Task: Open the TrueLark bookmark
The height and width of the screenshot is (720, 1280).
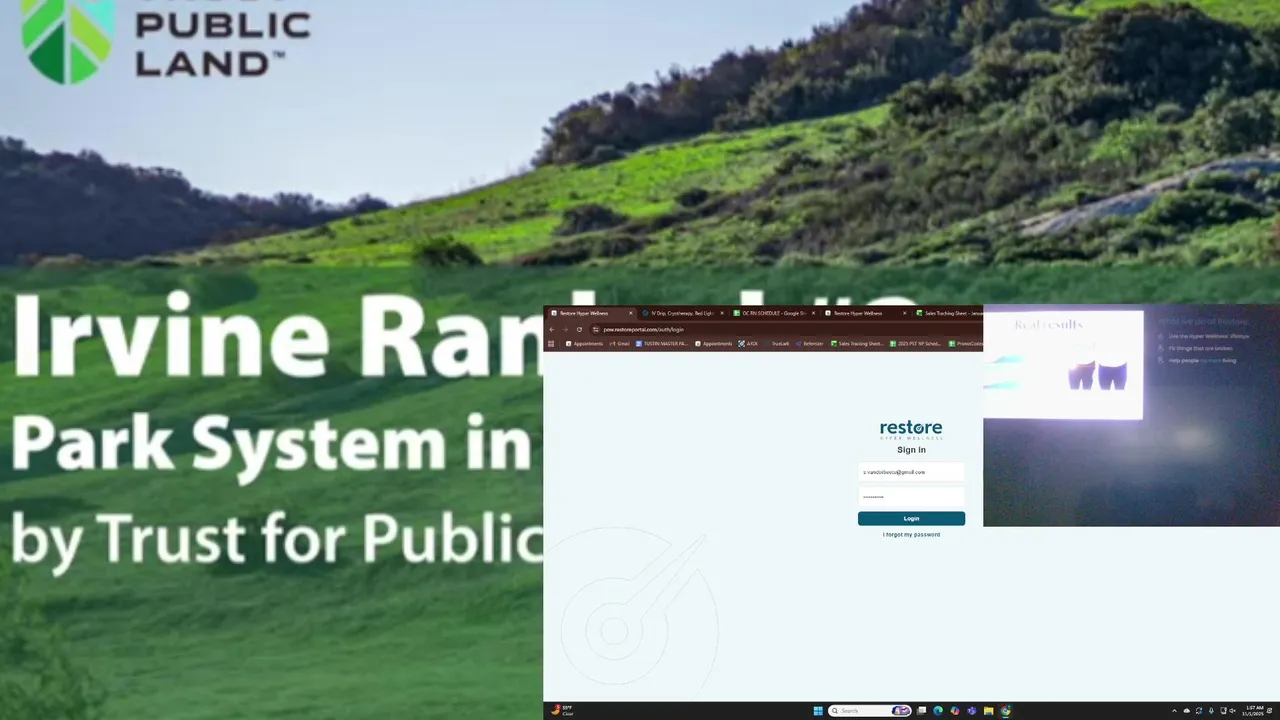Action: pyautogui.click(x=776, y=343)
